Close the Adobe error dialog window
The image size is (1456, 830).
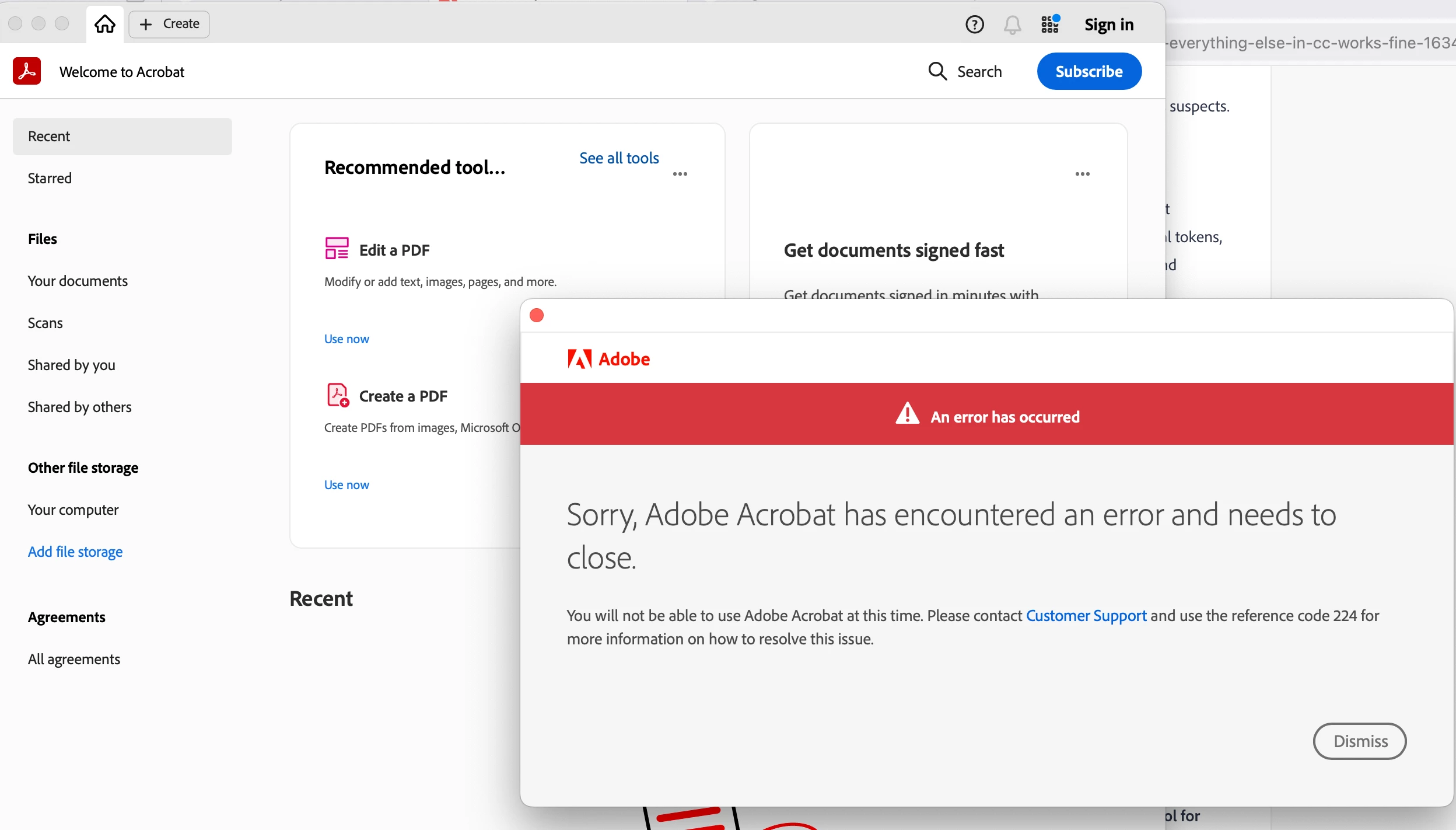[x=537, y=316]
